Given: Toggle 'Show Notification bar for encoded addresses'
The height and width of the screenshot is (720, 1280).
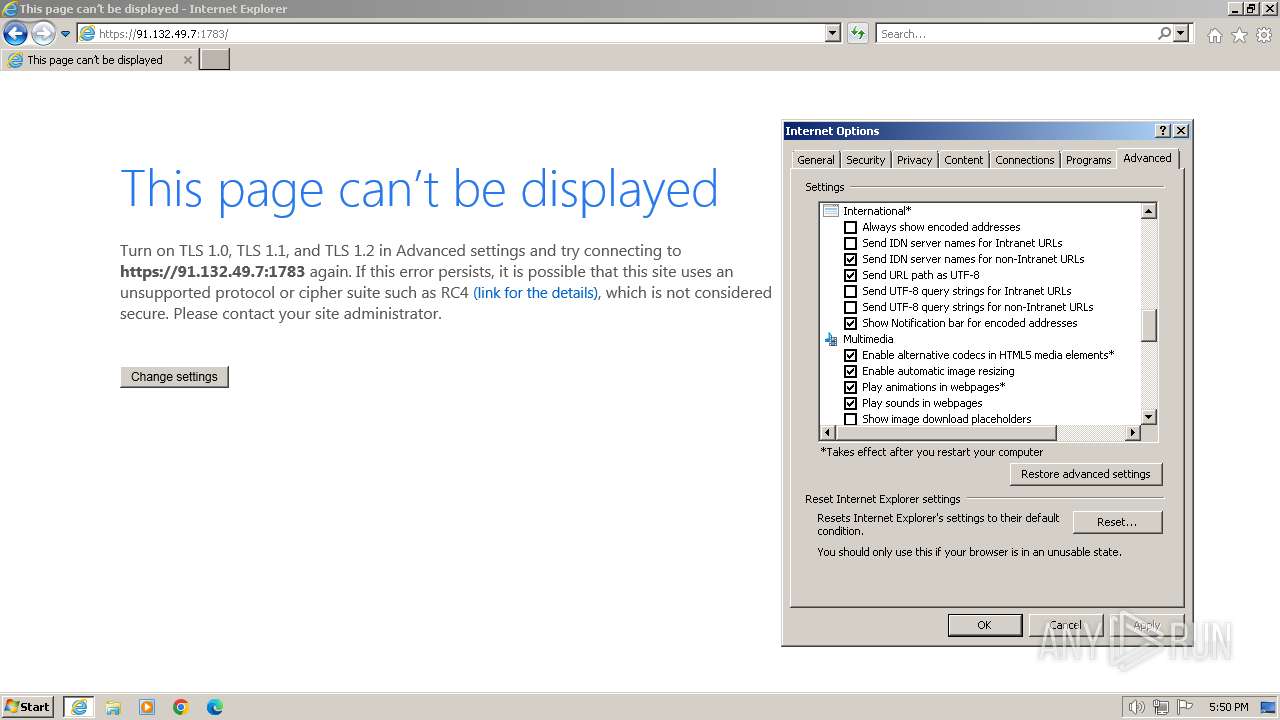Looking at the screenshot, I should (850, 323).
